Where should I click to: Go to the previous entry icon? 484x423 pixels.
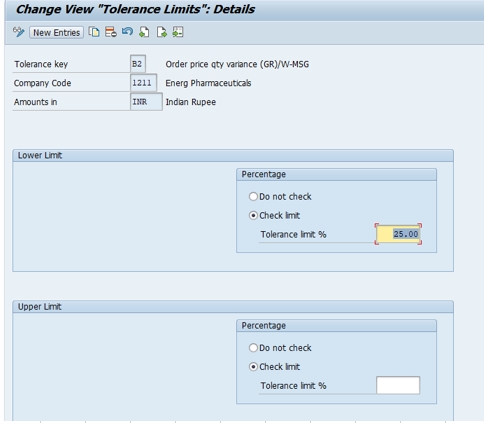click(144, 32)
